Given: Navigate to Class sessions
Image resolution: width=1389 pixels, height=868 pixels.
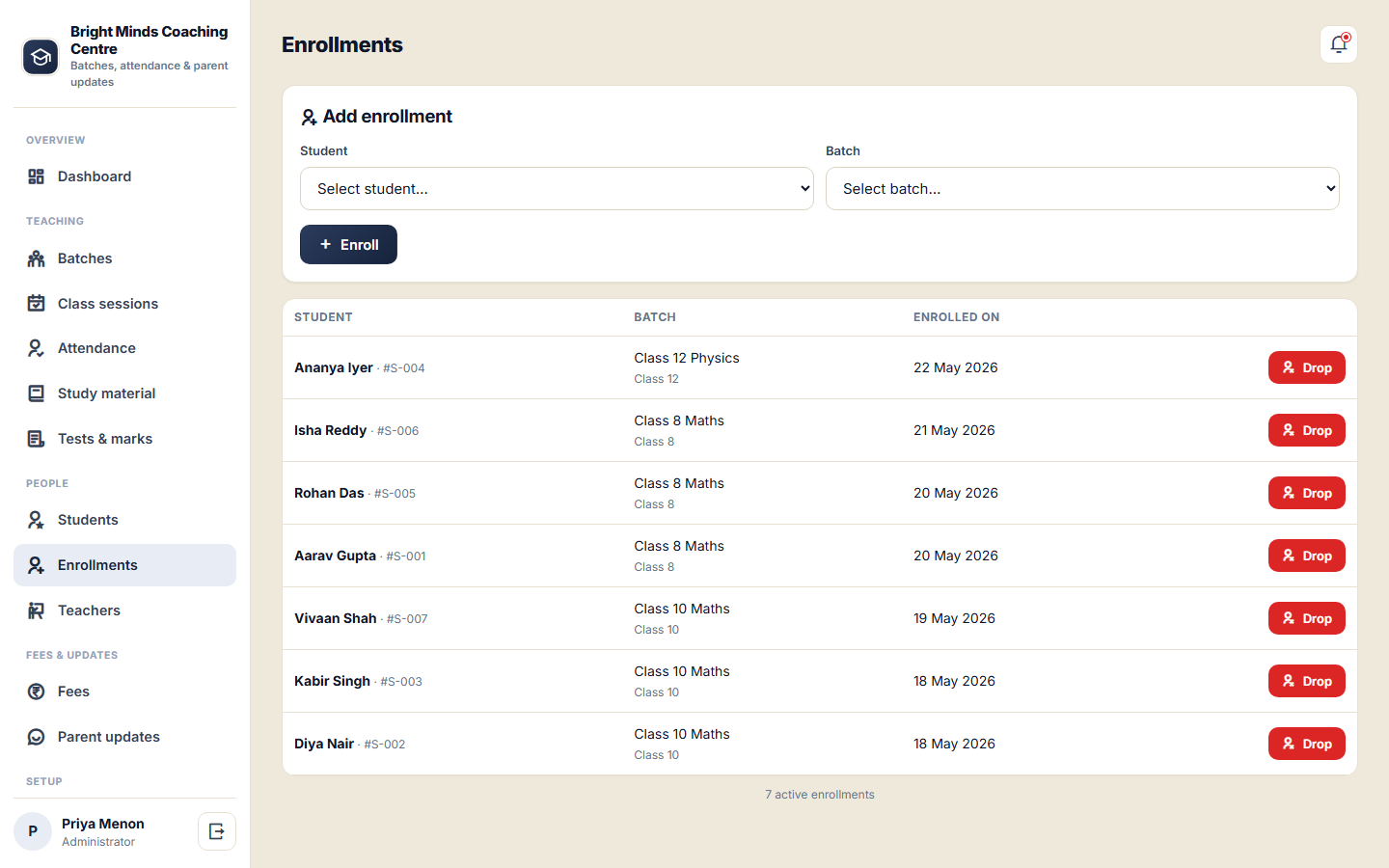Looking at the screenshot, I should [x=124, y=304].
